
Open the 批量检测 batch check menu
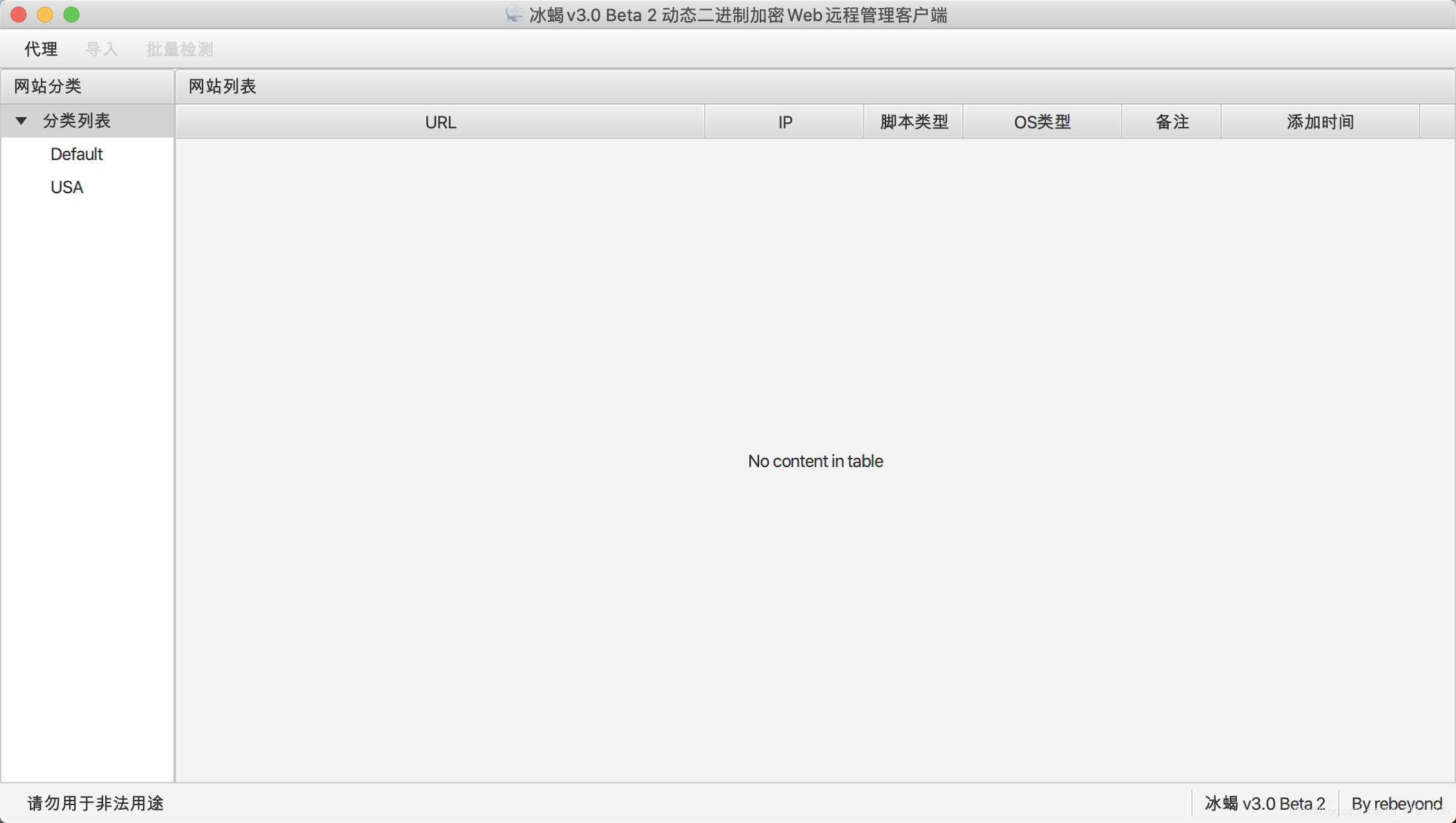179,49
